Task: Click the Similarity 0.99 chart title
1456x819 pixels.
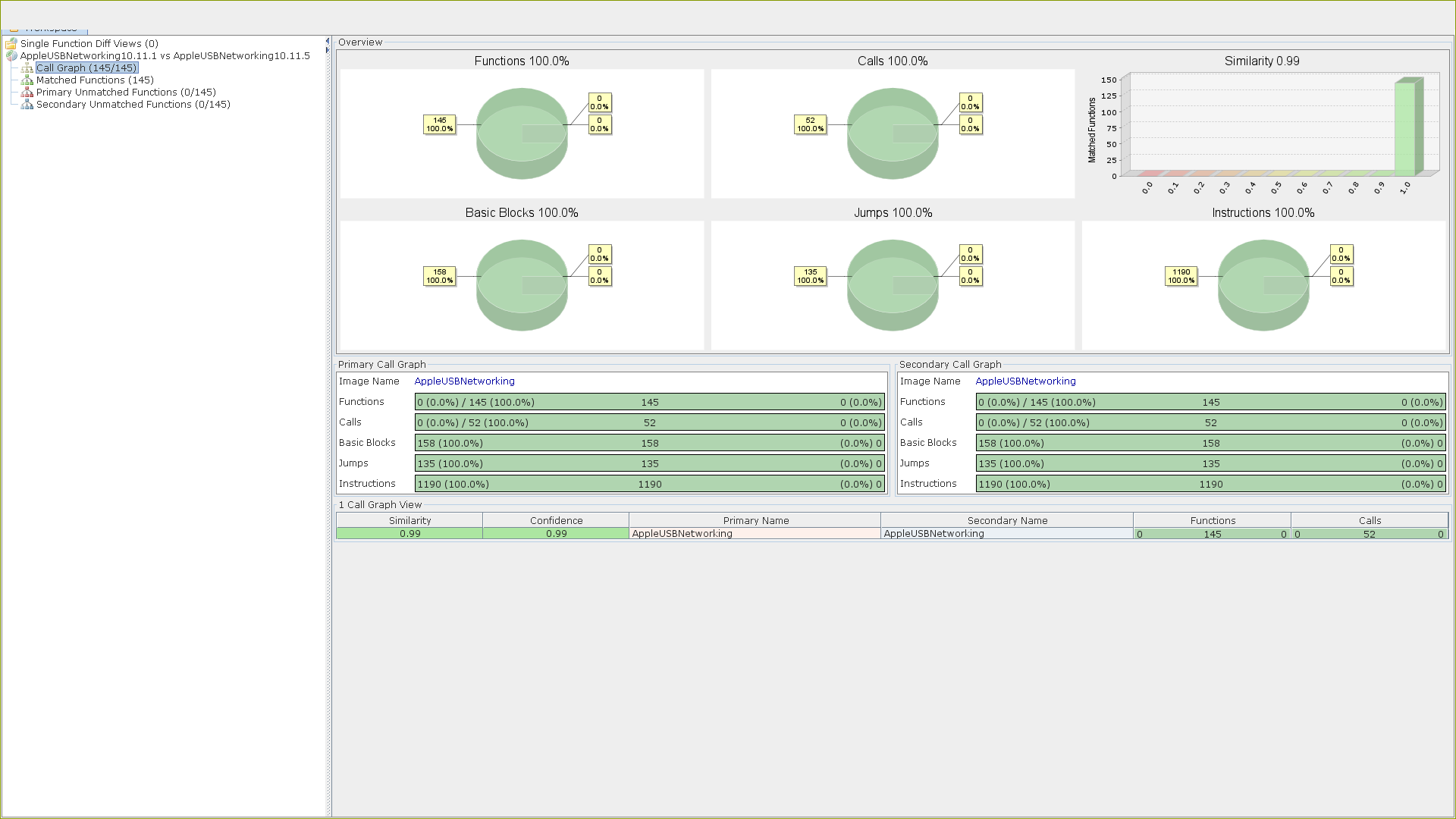Action: (x=1262, y=61)
